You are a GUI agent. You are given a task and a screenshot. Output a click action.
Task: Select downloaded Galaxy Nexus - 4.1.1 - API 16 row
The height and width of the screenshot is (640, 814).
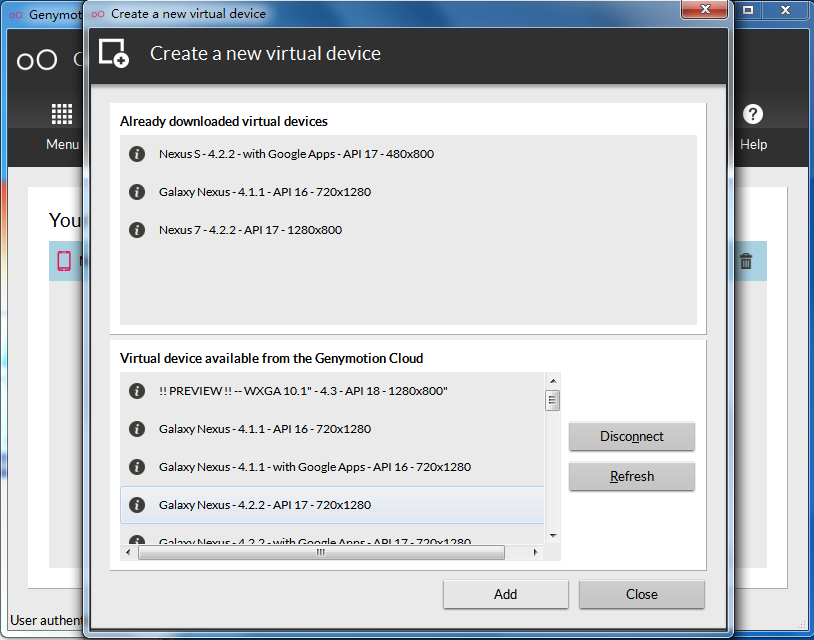pos(408,192)
